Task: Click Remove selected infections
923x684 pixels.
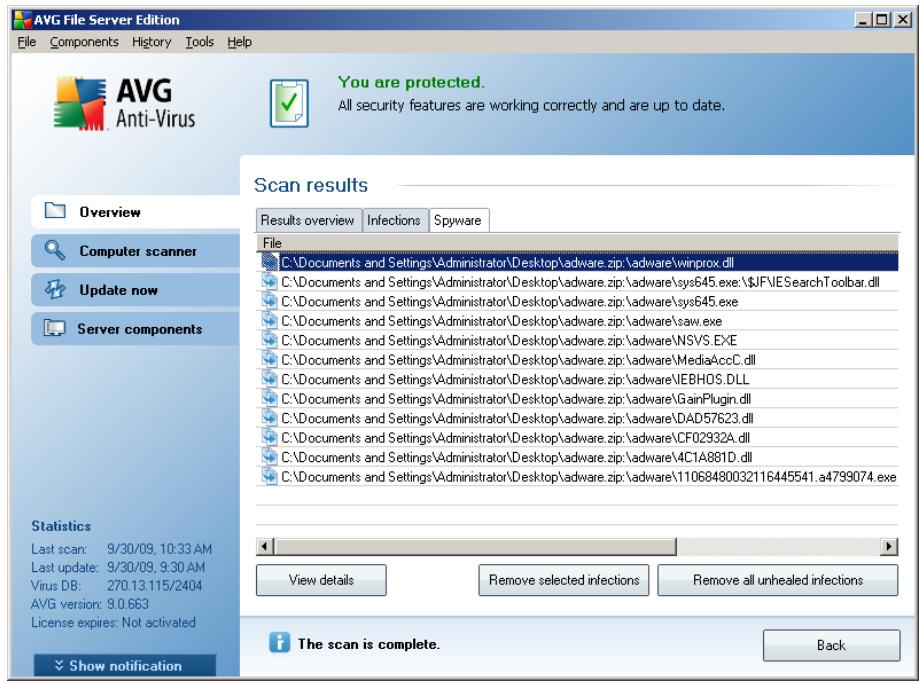Action: (x=564, y=580)
